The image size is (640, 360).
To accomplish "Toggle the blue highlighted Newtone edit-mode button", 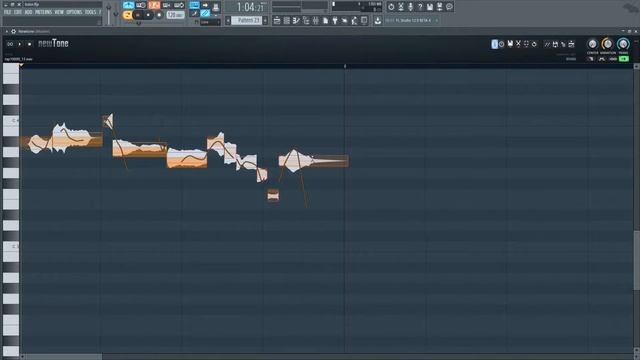I will [494, 44].
